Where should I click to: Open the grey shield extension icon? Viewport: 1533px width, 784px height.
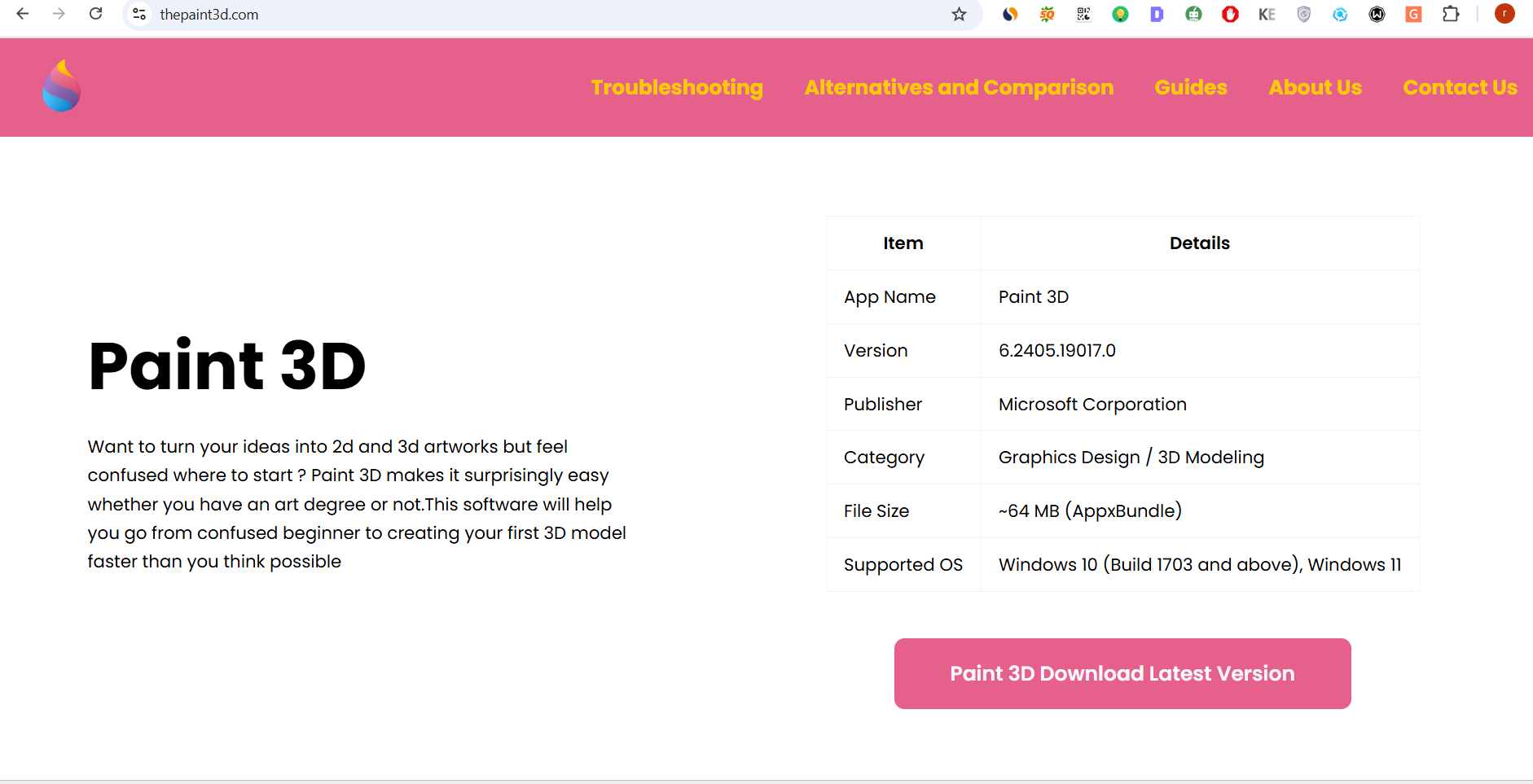point(1303,14)
